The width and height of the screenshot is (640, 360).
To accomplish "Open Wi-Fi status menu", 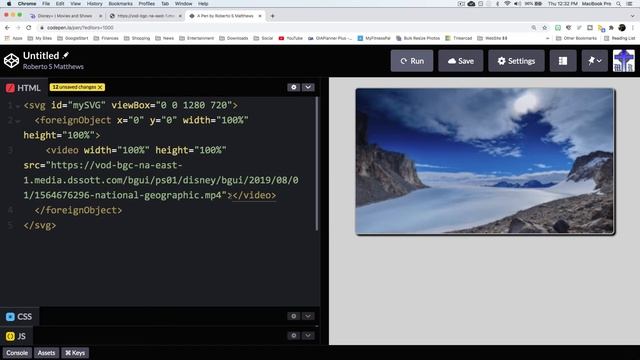I will (507, 4).
